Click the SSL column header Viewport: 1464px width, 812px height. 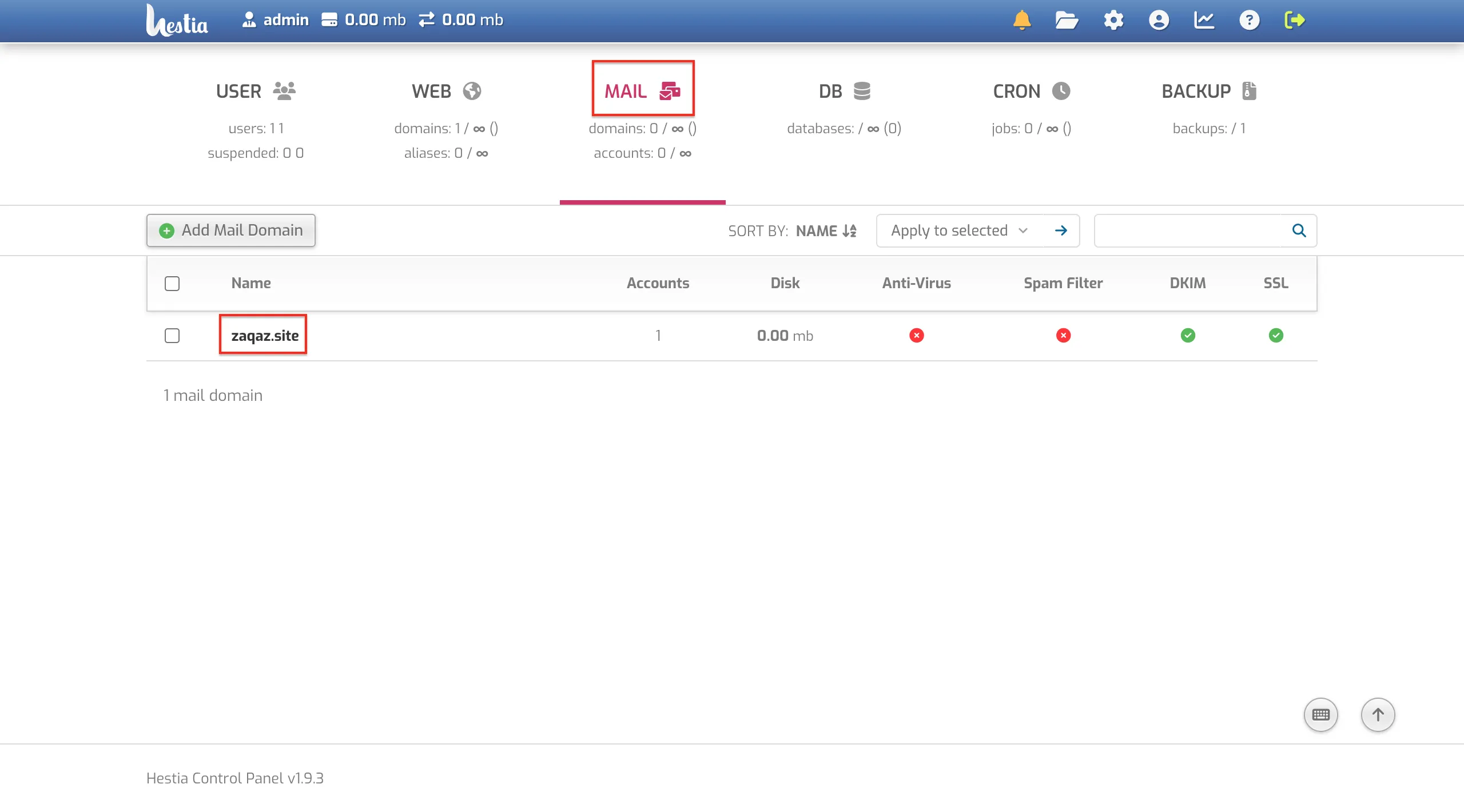[1276, 283]
